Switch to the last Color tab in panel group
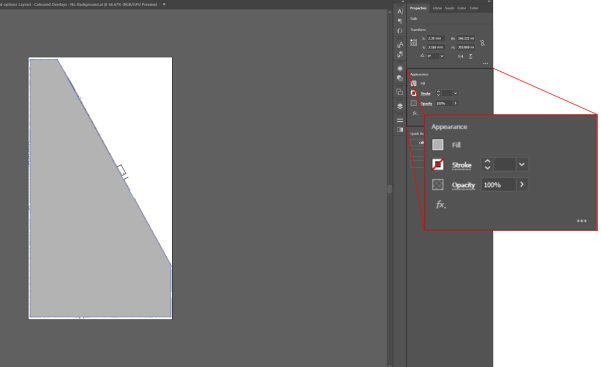Viewport: 601px width, 367px height. [474, 8]
